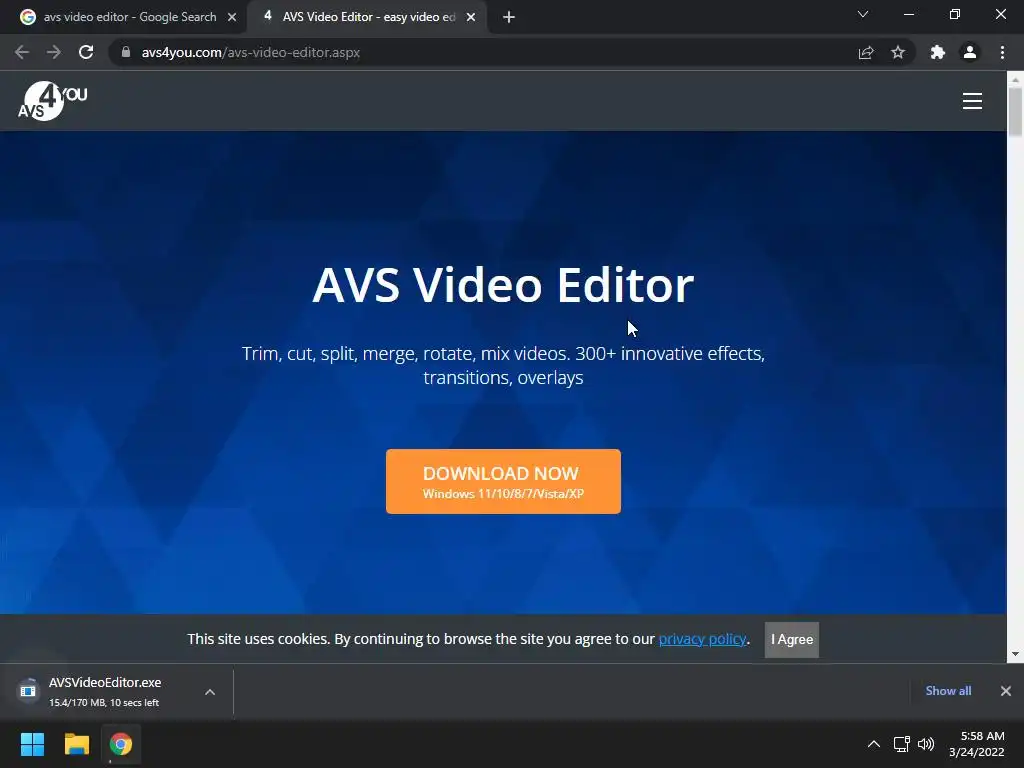Click the Chrome taskbar icon
Image resolution: width=1024 pixels, height=768 pixels.
point(121,744)
